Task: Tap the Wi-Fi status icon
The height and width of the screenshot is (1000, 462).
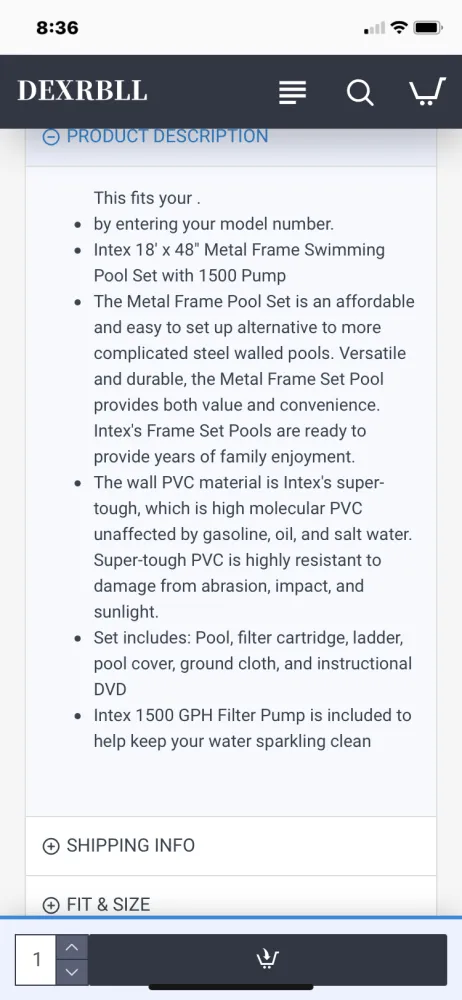Action: click(x=399, y=27)
